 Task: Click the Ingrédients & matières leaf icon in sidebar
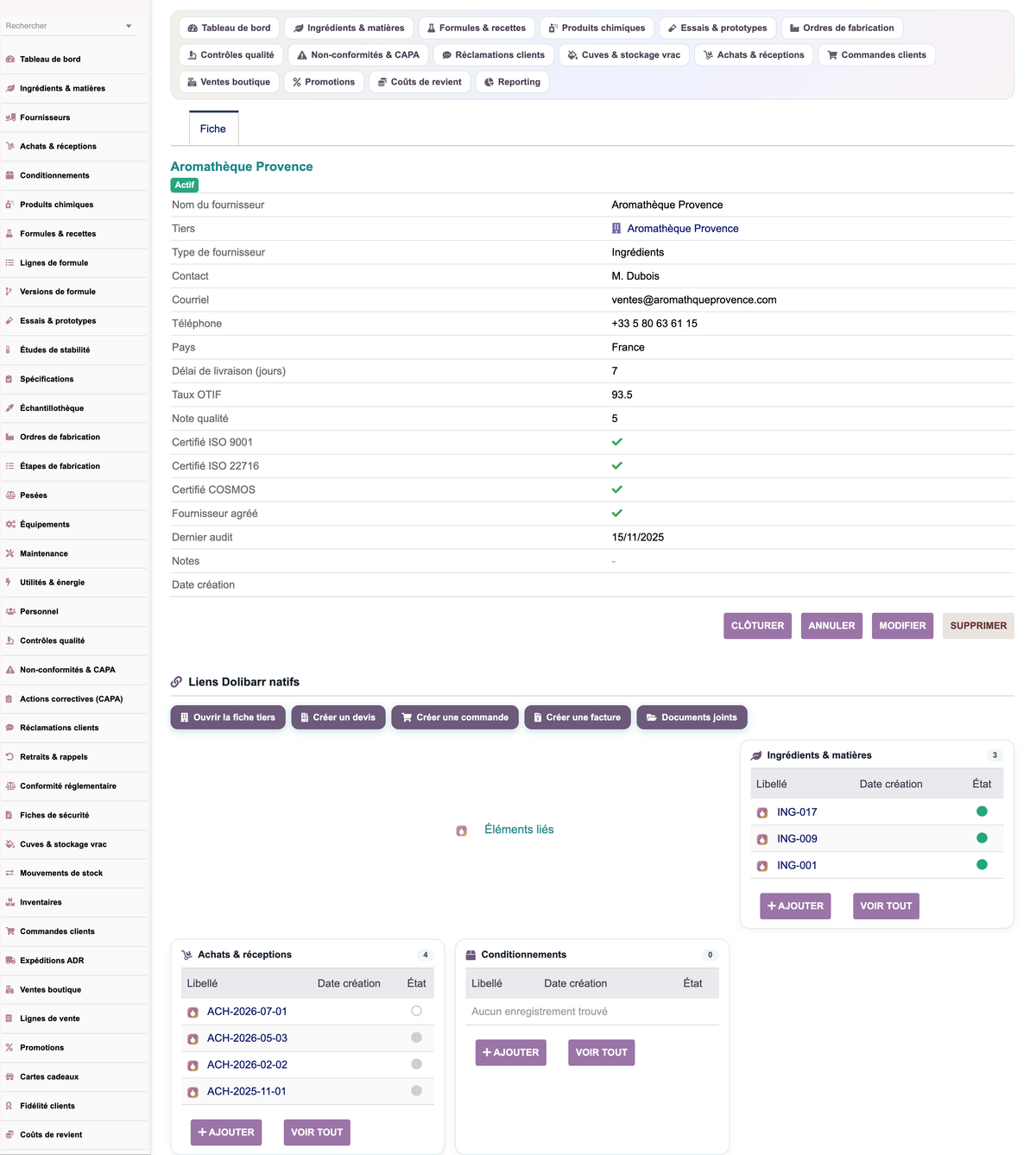pyautogui.click(x=10, y=88)
